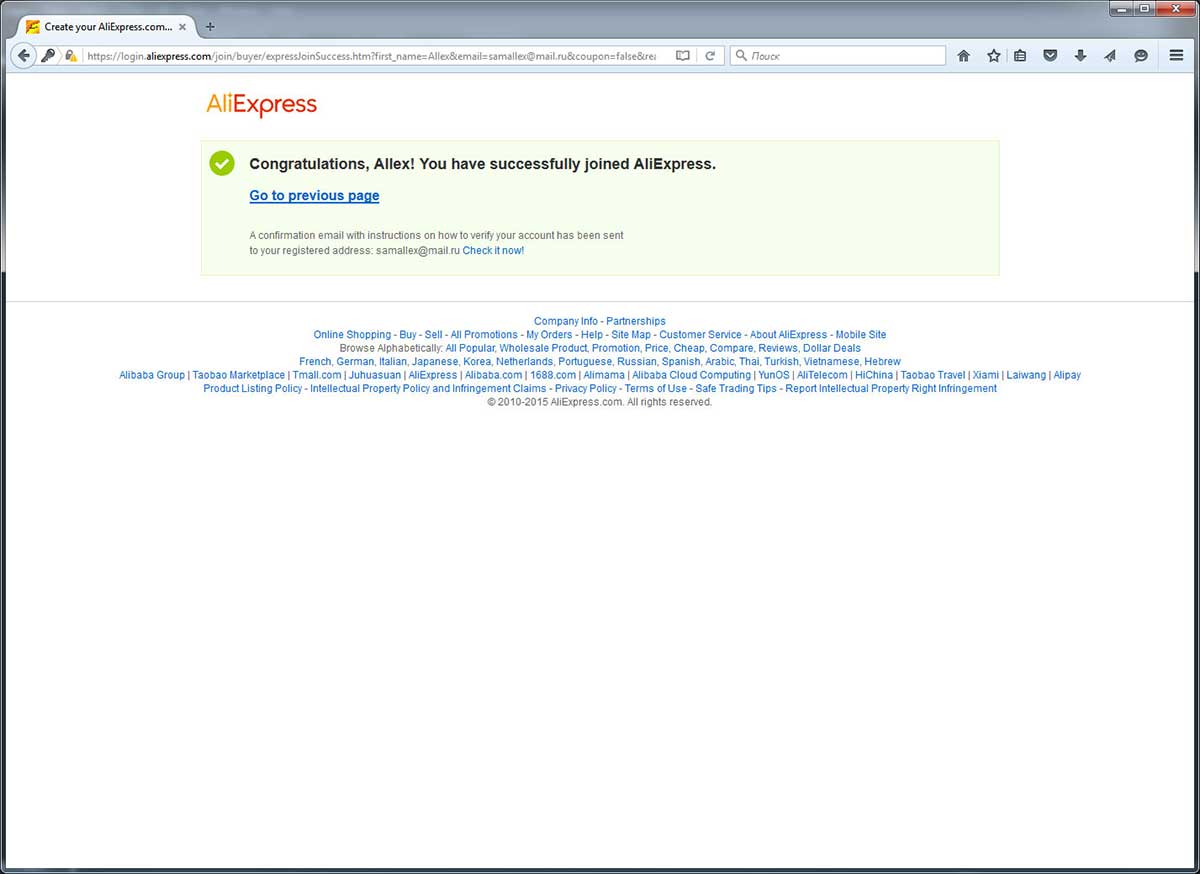Click the Cheap browse link
This screenshot has width=1200, height=874.
pos(689,348)
